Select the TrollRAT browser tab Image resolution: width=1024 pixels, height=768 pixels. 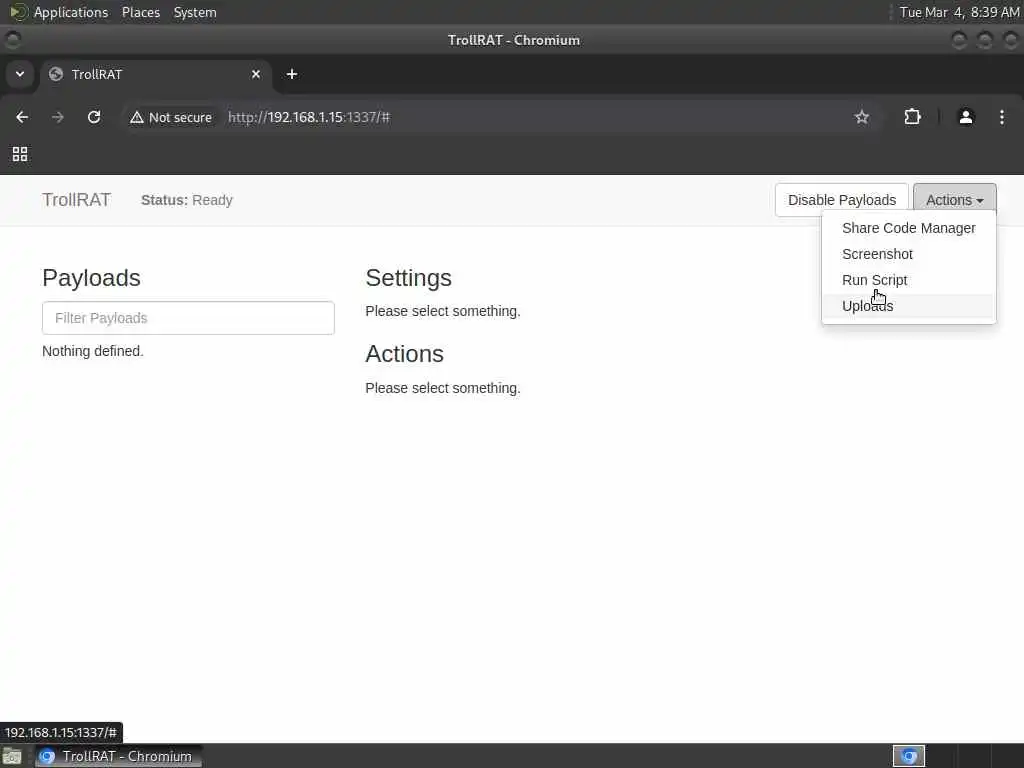(x=155, y=74)
